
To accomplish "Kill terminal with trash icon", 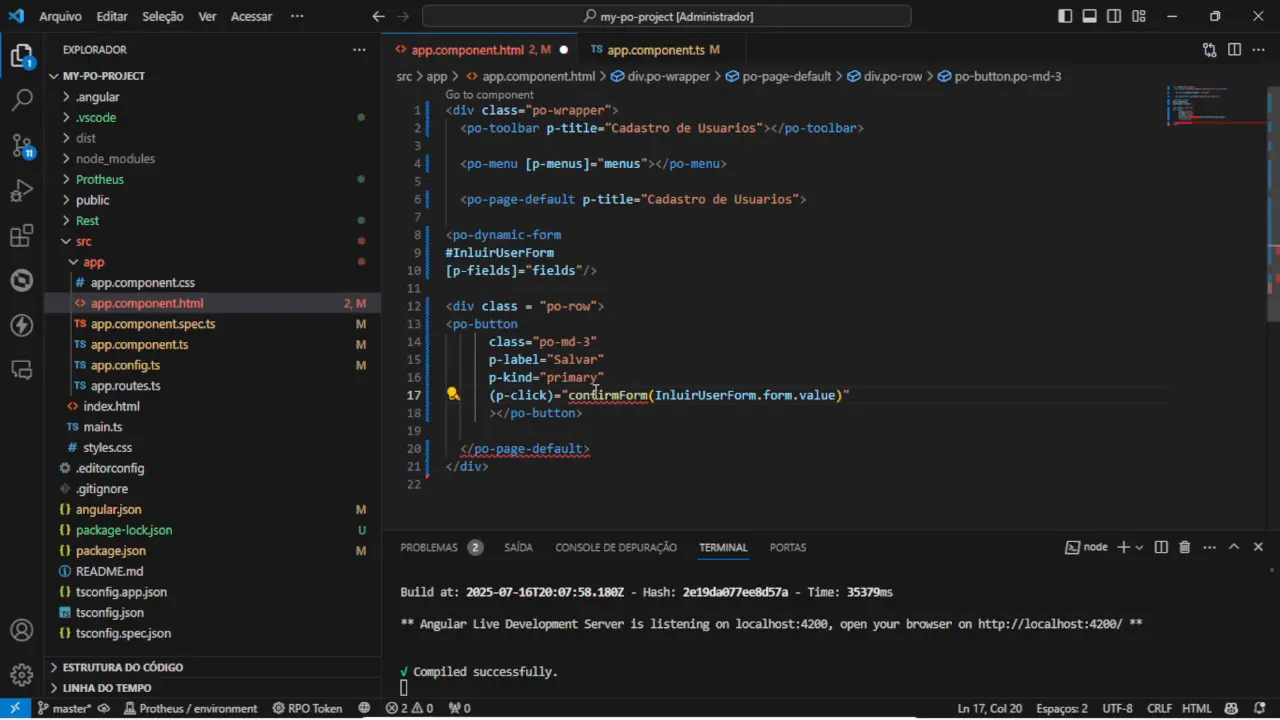I will 1185,547.
